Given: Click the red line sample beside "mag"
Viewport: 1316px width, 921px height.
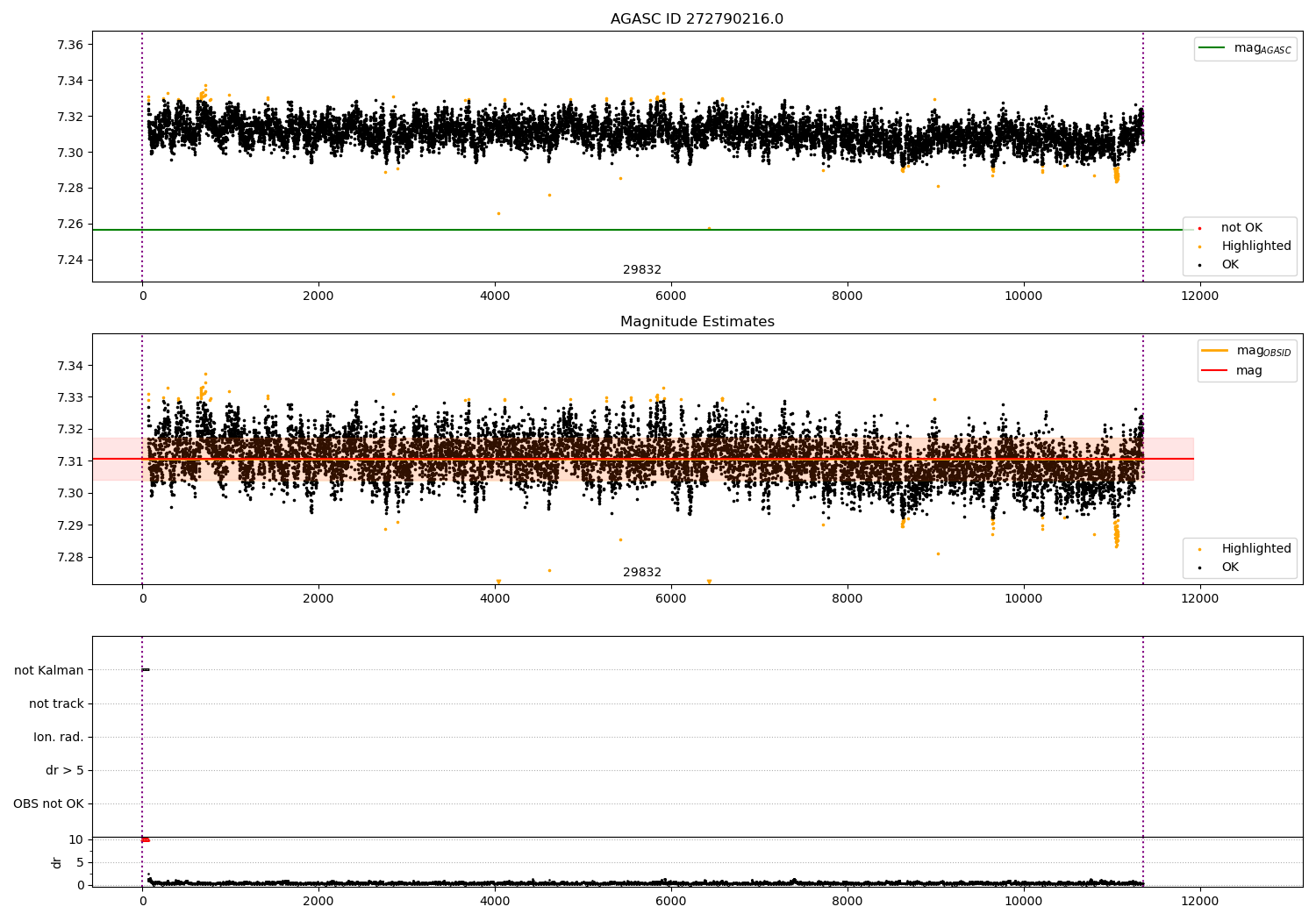Looking at the screenshot, I should click(x=1214, y=371).
